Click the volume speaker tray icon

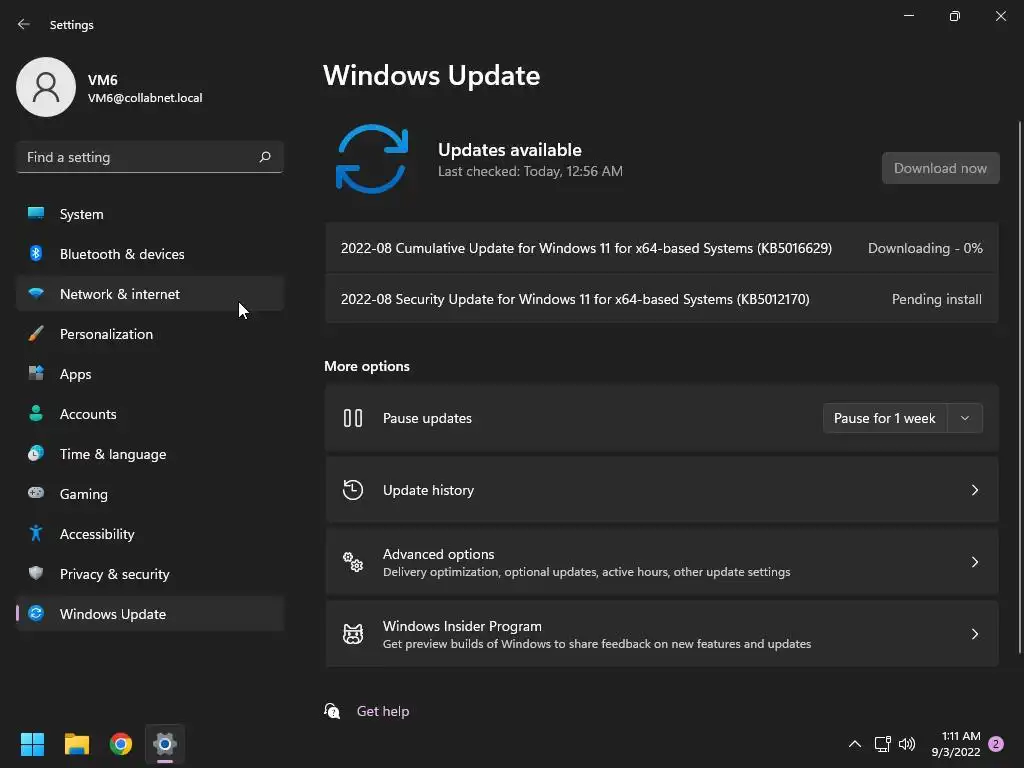(x=907, y=744)
